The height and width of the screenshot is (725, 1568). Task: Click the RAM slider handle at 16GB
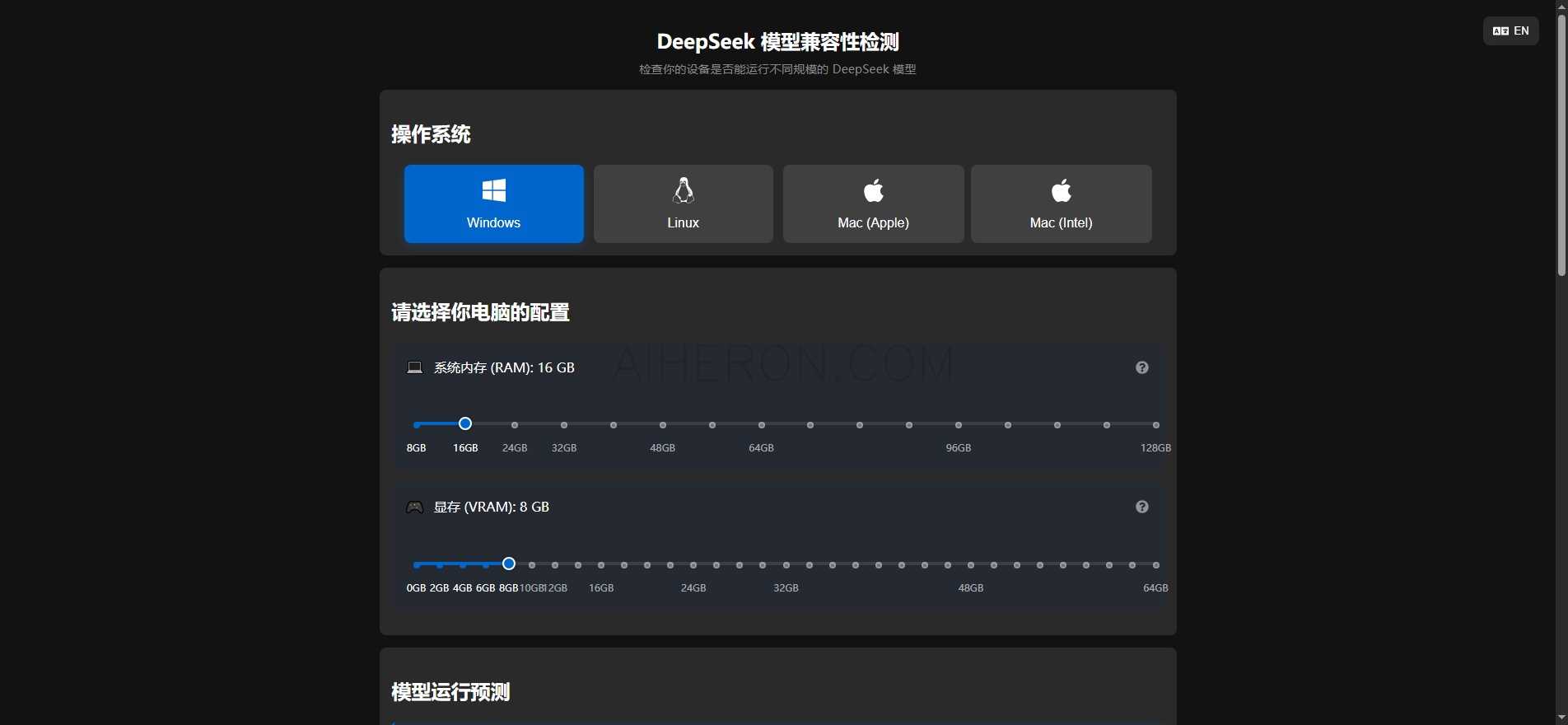click(x=465, y=424)
